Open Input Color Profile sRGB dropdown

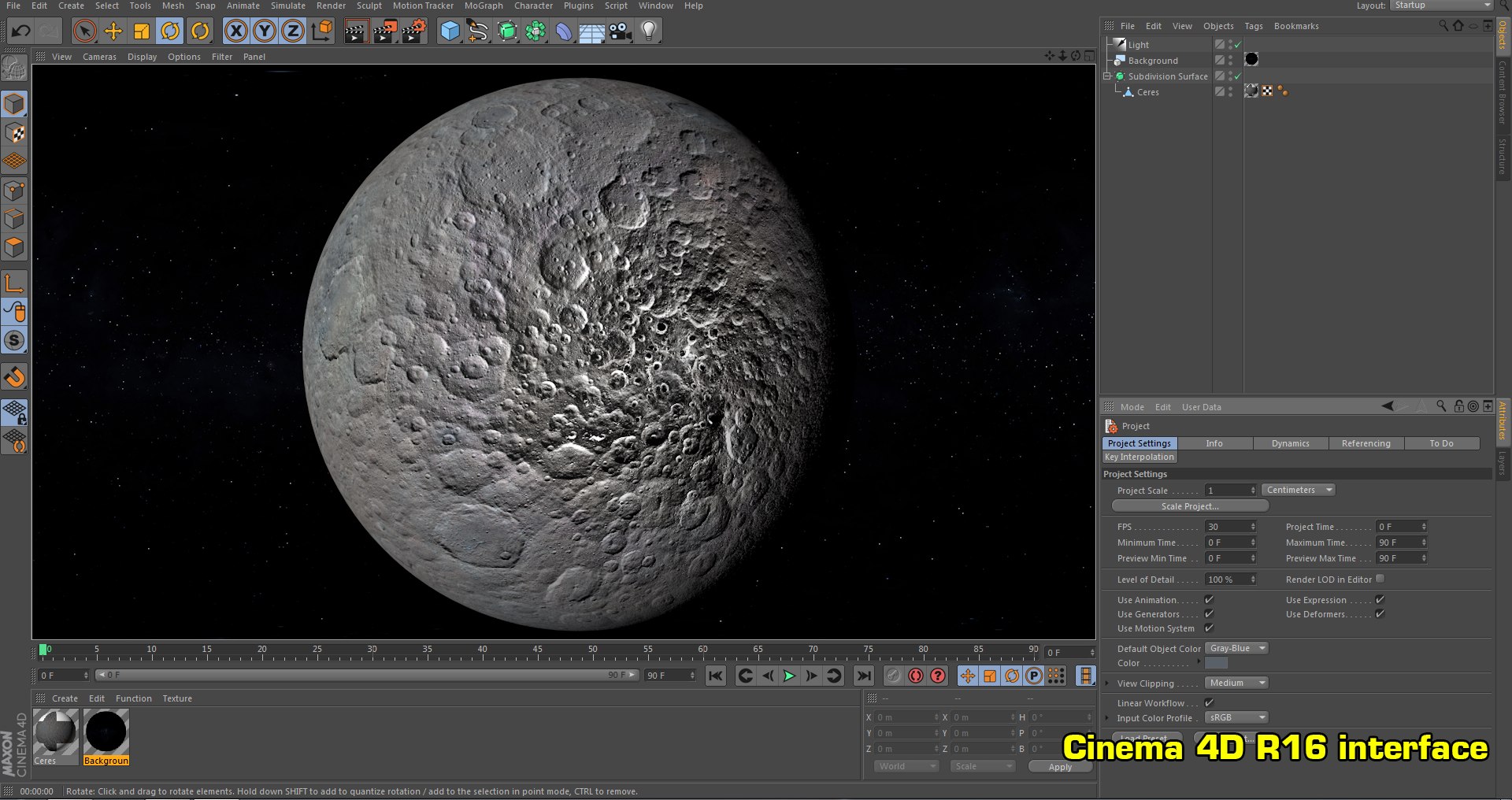(1236, 717)
